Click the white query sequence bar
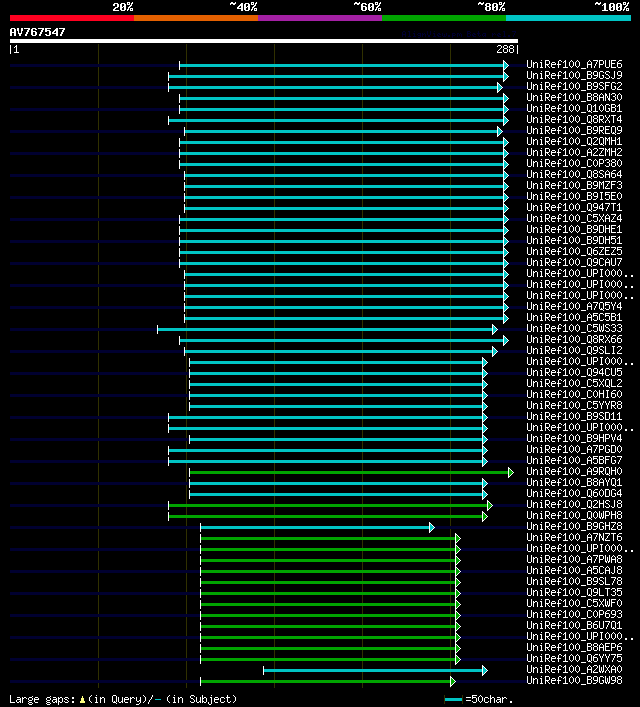This screenshot has height=707, width=640. [x=264, y=41]
